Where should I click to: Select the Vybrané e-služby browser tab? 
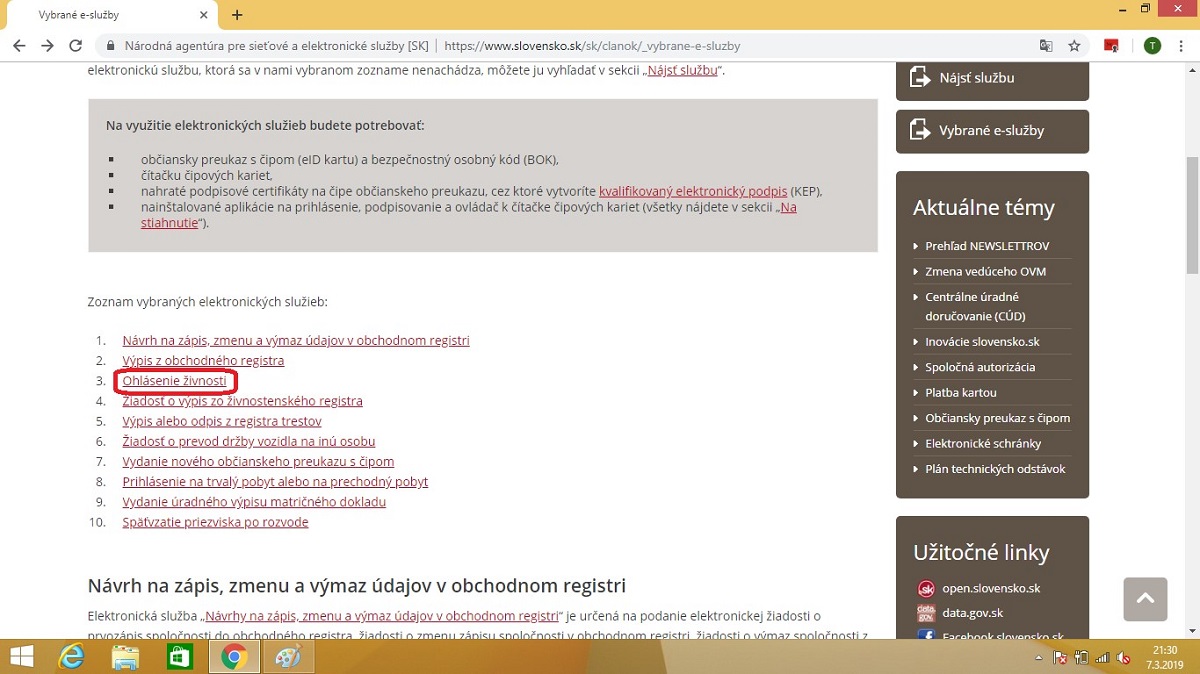[110, 16]
